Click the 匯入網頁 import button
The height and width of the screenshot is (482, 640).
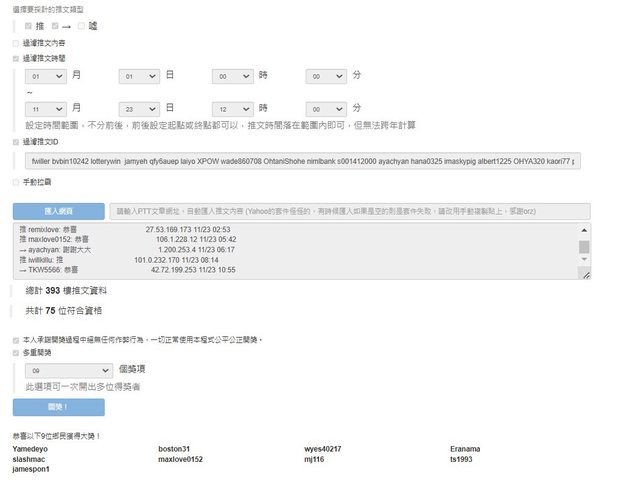click(58, 211)
